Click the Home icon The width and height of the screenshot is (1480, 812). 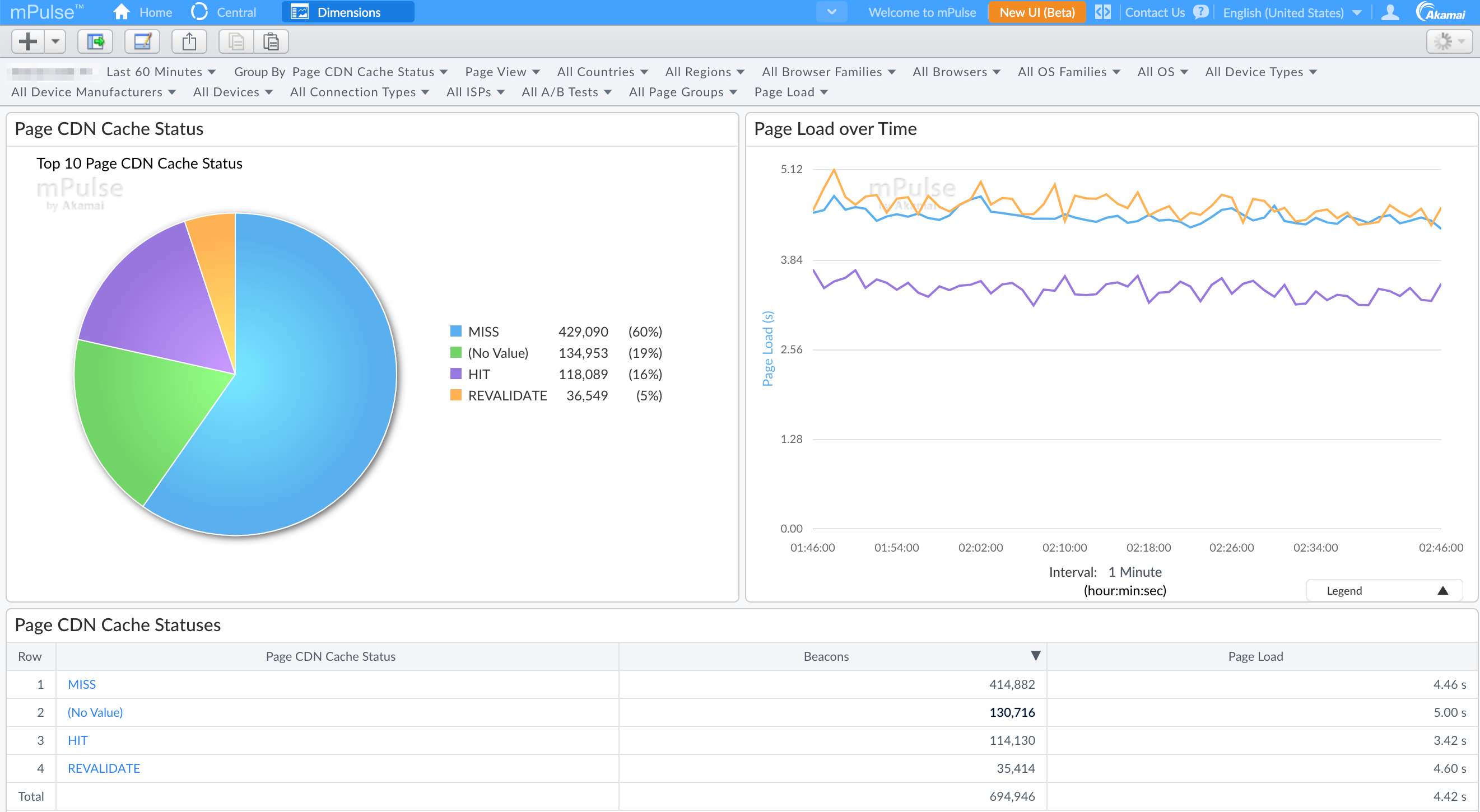pos(121,12)
